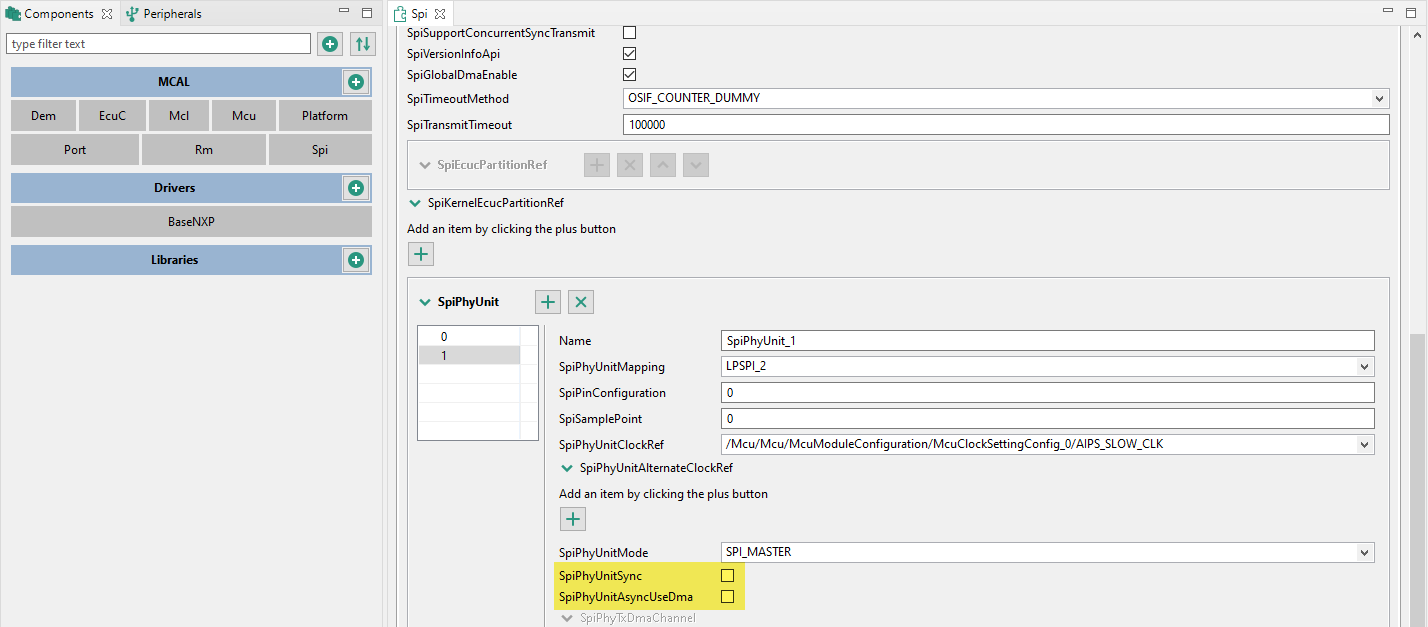
Task: Click the sort components icon beside filter field
Action: [363, 44]
